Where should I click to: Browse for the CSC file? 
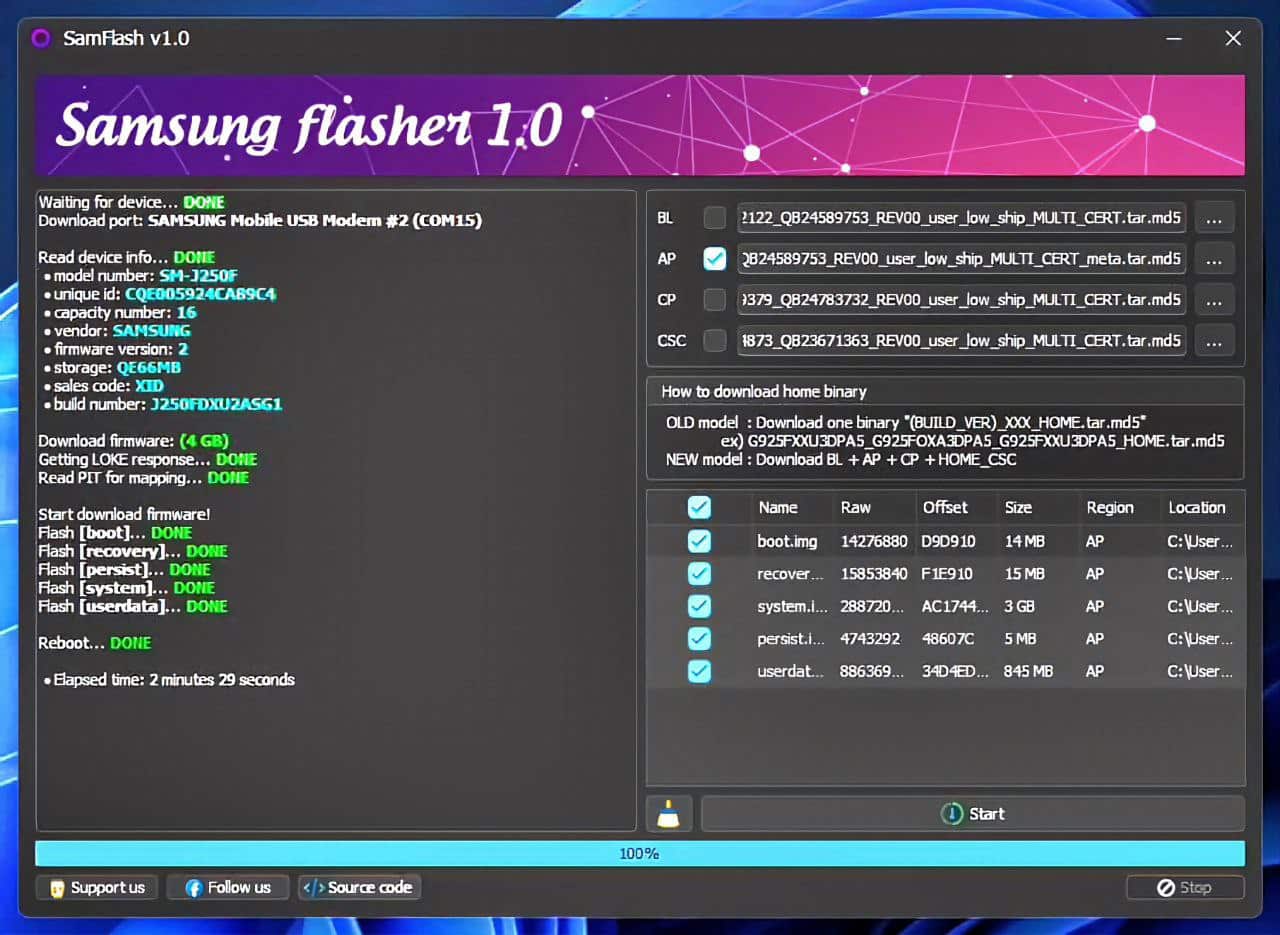[1213, 341]
